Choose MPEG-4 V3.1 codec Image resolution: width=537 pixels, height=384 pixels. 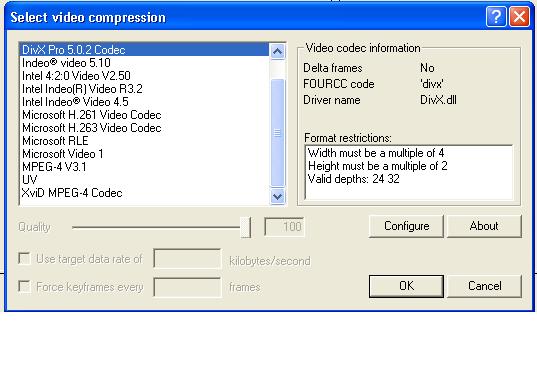point(145,167)
